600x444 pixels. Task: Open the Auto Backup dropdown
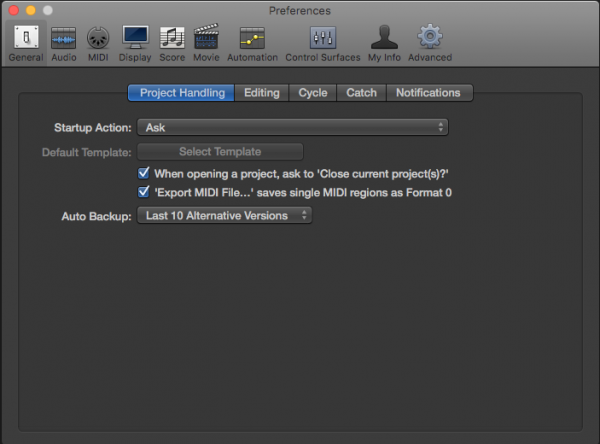coord(225,215)
